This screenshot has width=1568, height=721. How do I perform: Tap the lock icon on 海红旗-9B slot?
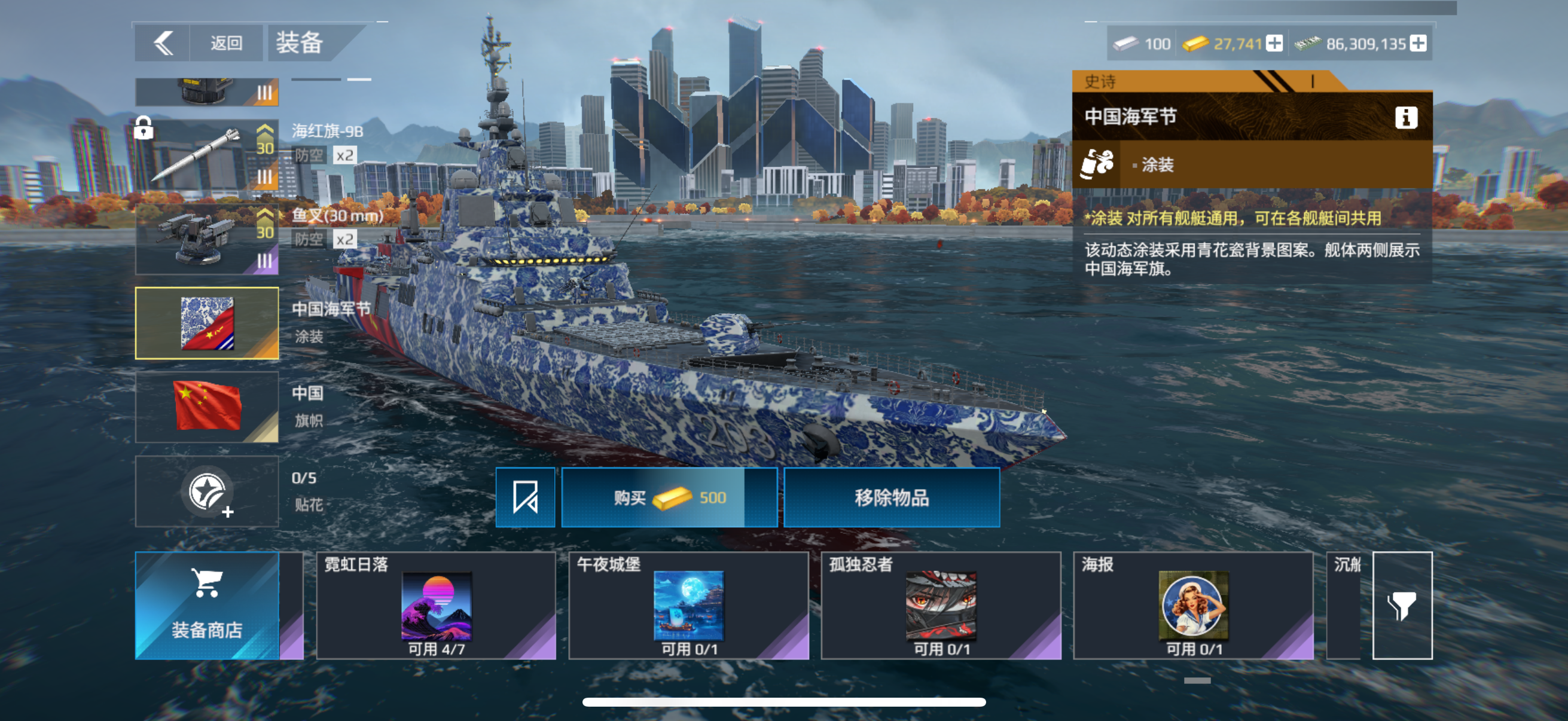(x=144, y=128)
